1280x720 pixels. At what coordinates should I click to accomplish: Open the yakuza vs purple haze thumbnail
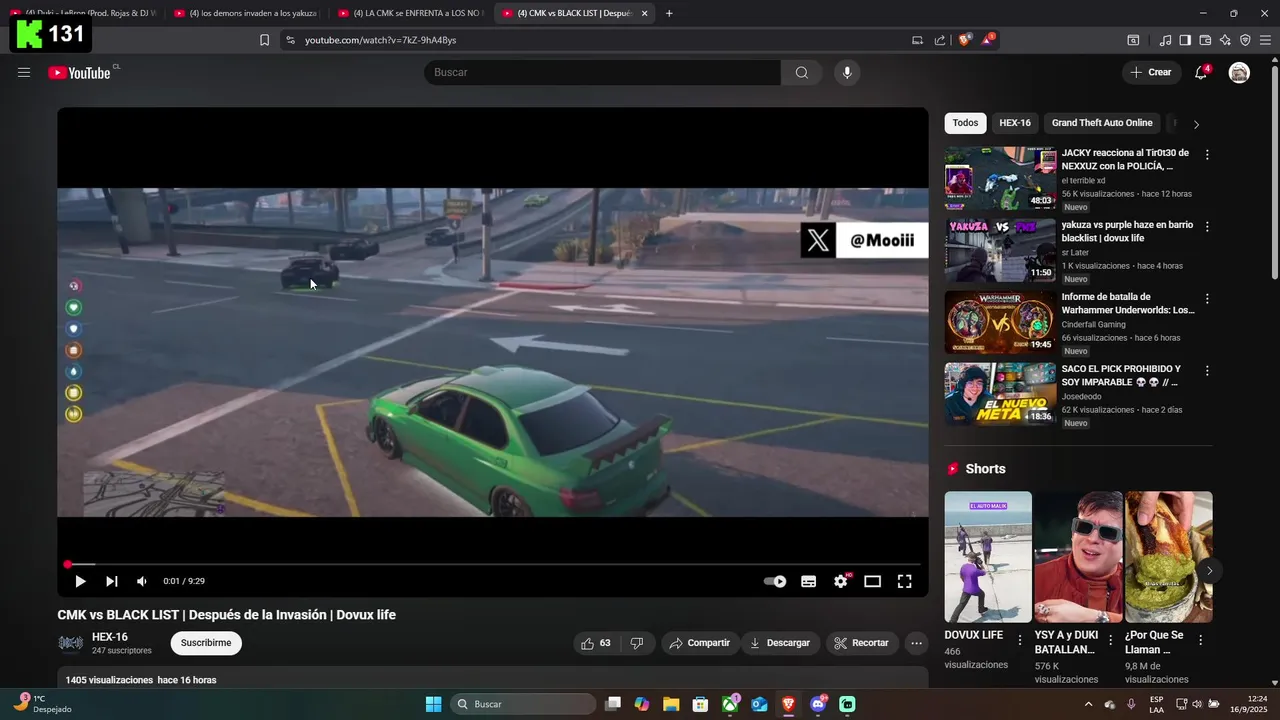tap(1000, 250)
